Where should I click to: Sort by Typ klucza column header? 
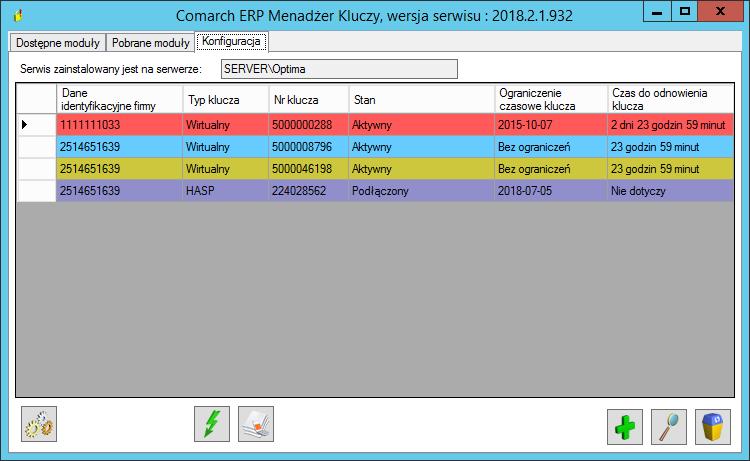click(x=225, y=99)
